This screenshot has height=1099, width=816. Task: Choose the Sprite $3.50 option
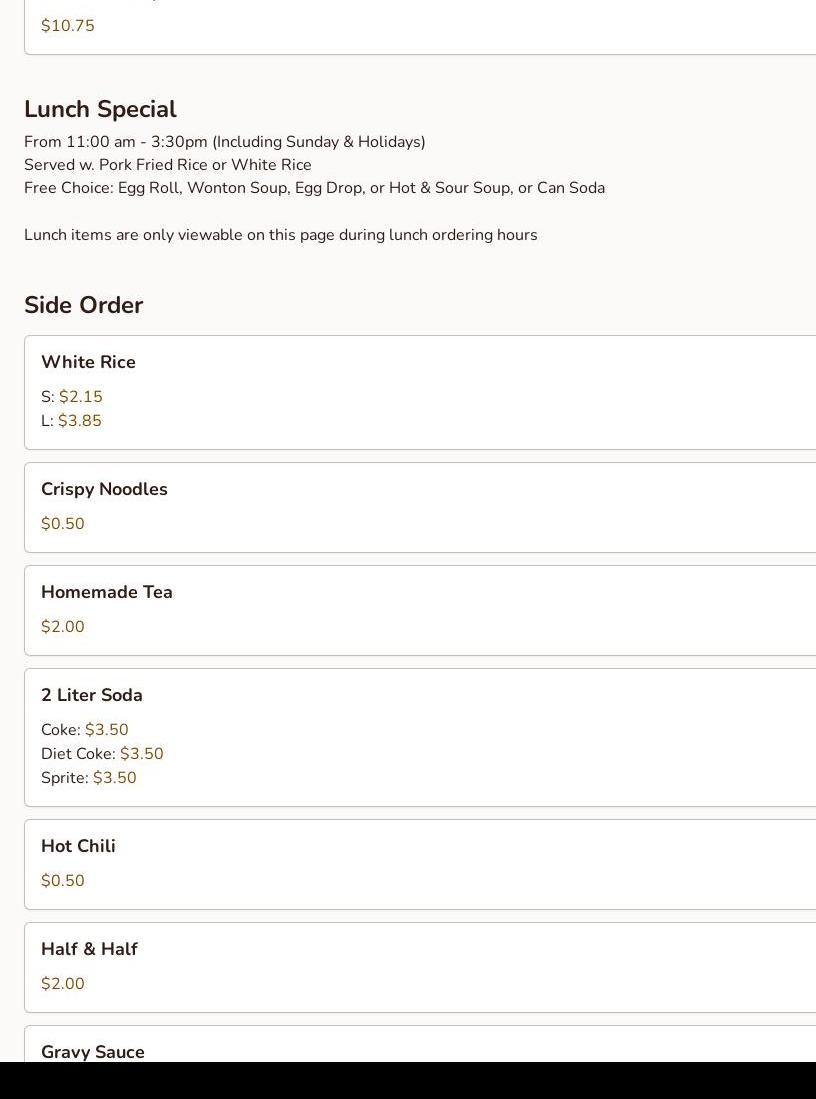tap(89, 777)
